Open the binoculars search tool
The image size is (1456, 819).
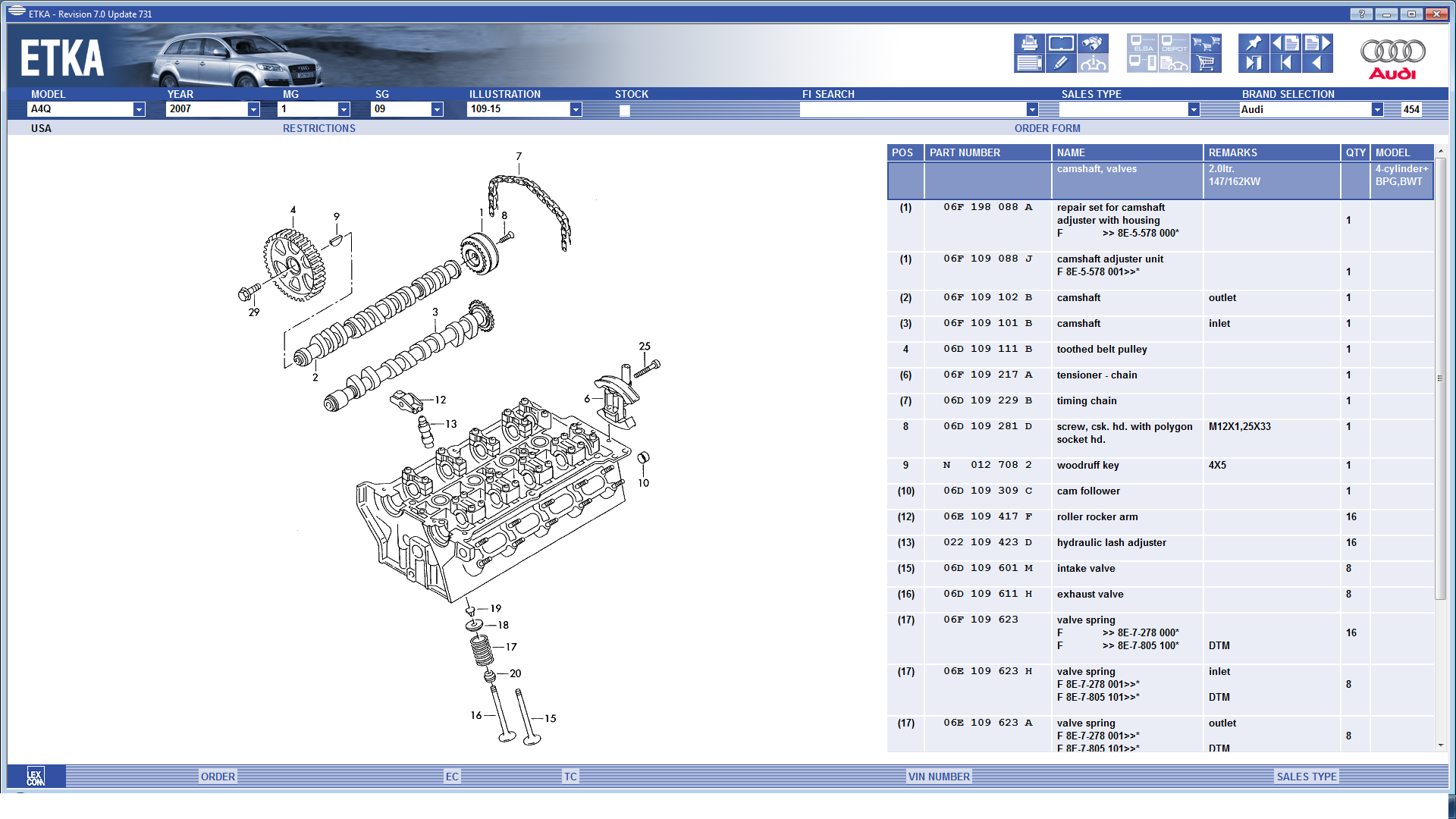pos(1093,43)
